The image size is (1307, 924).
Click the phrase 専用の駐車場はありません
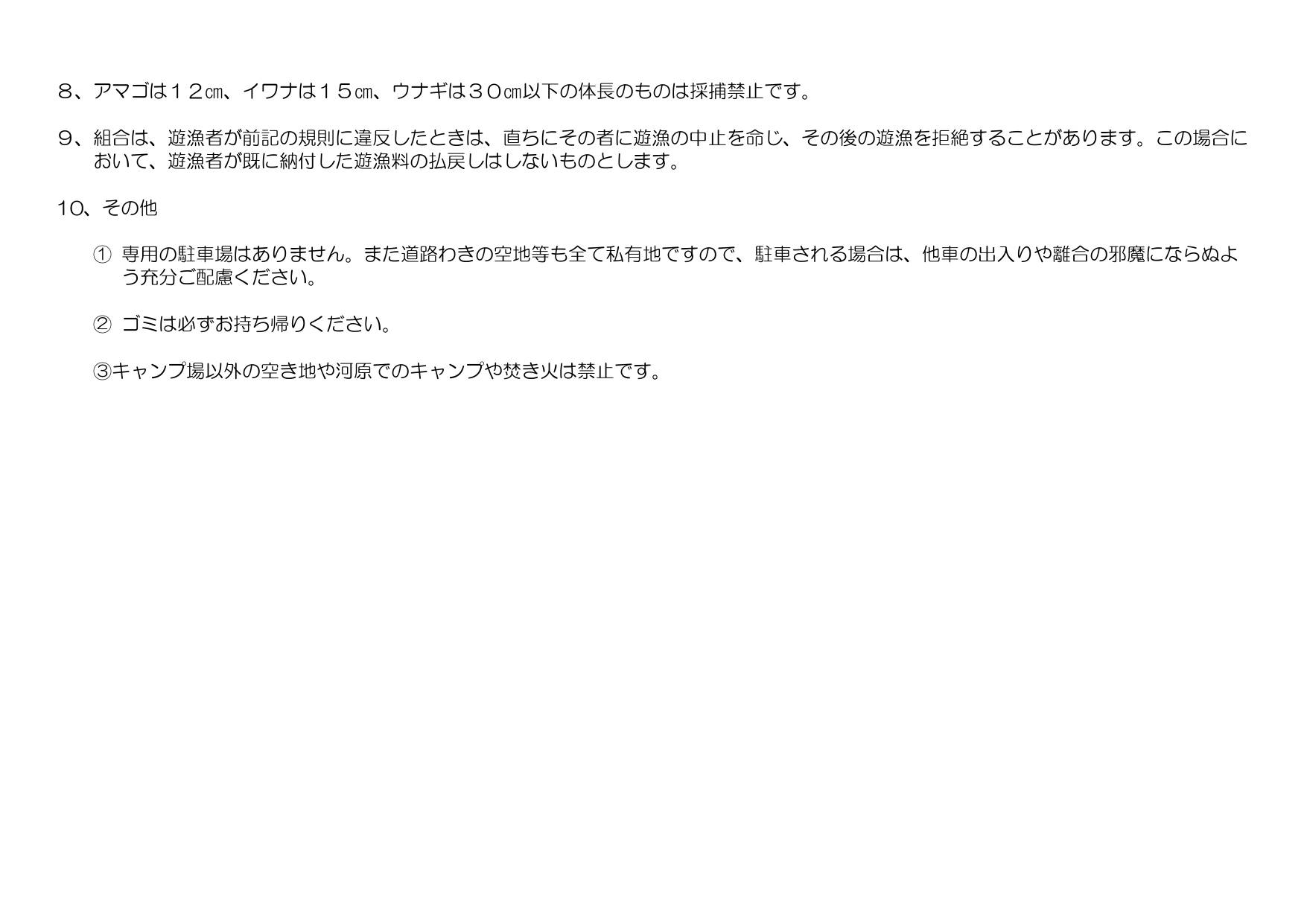[x=232, y=255]
